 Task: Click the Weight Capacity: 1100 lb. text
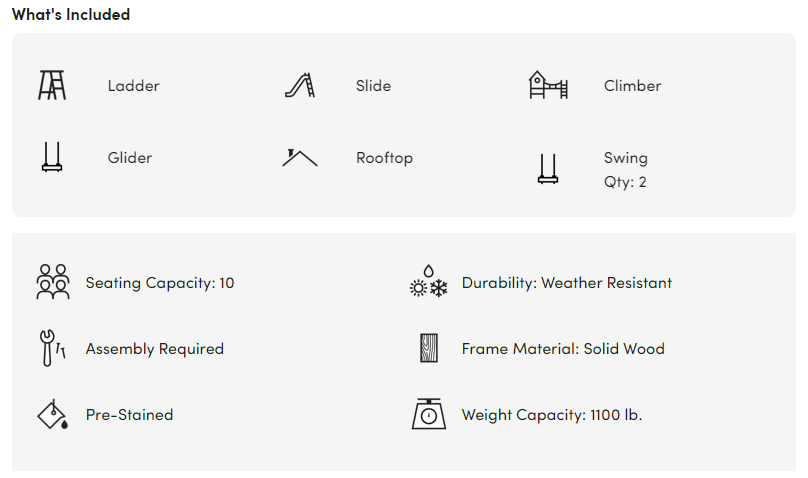[552, 415]
